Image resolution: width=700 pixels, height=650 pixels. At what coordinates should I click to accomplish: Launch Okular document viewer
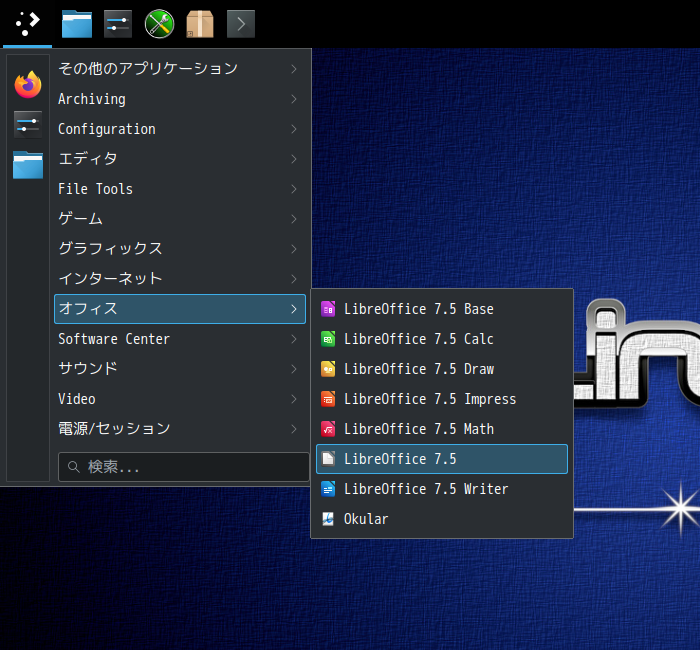click(x=442, y=519)
